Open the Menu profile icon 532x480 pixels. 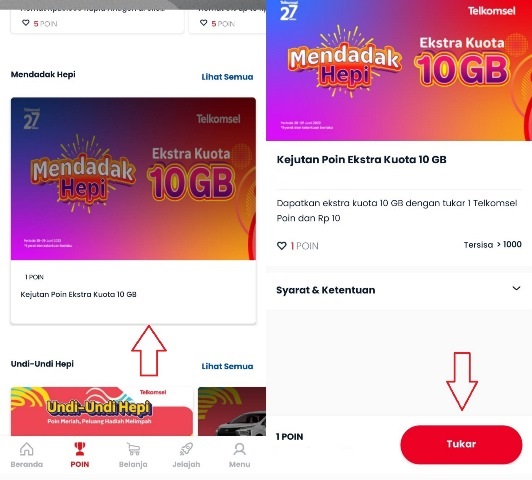240,449
